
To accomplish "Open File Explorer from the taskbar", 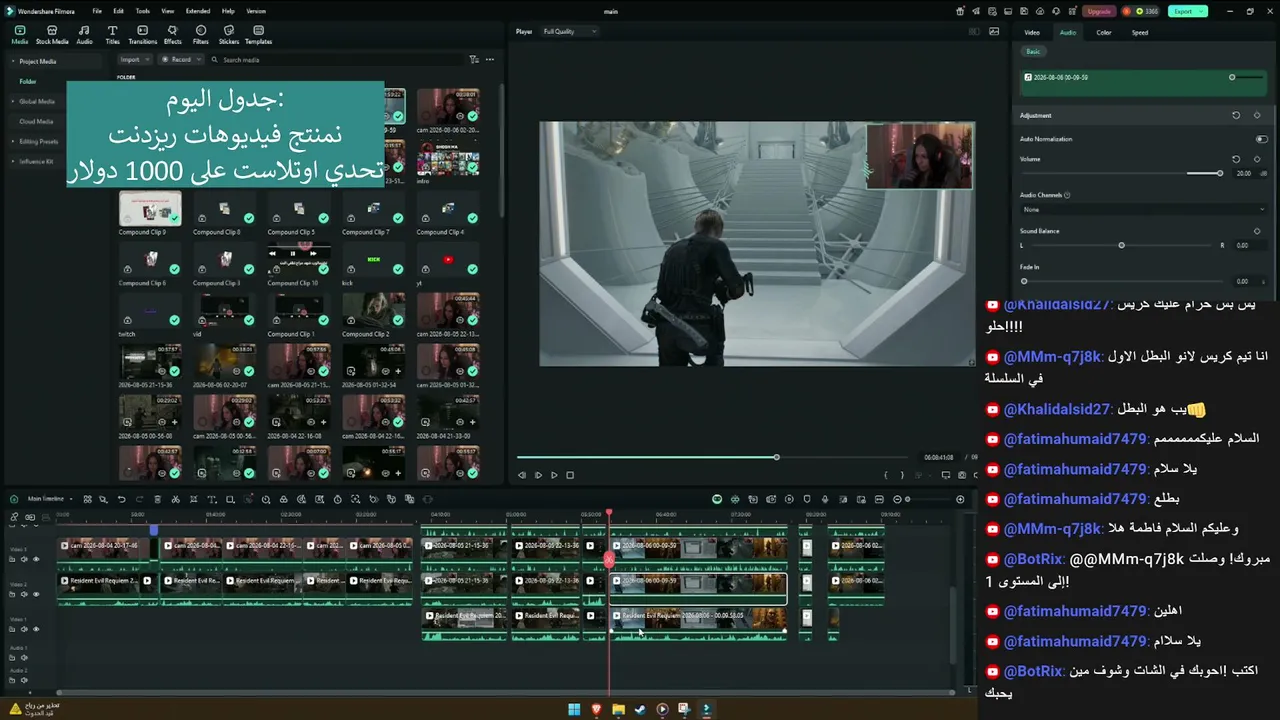I will pyautogui.click(x=619, y=710).
